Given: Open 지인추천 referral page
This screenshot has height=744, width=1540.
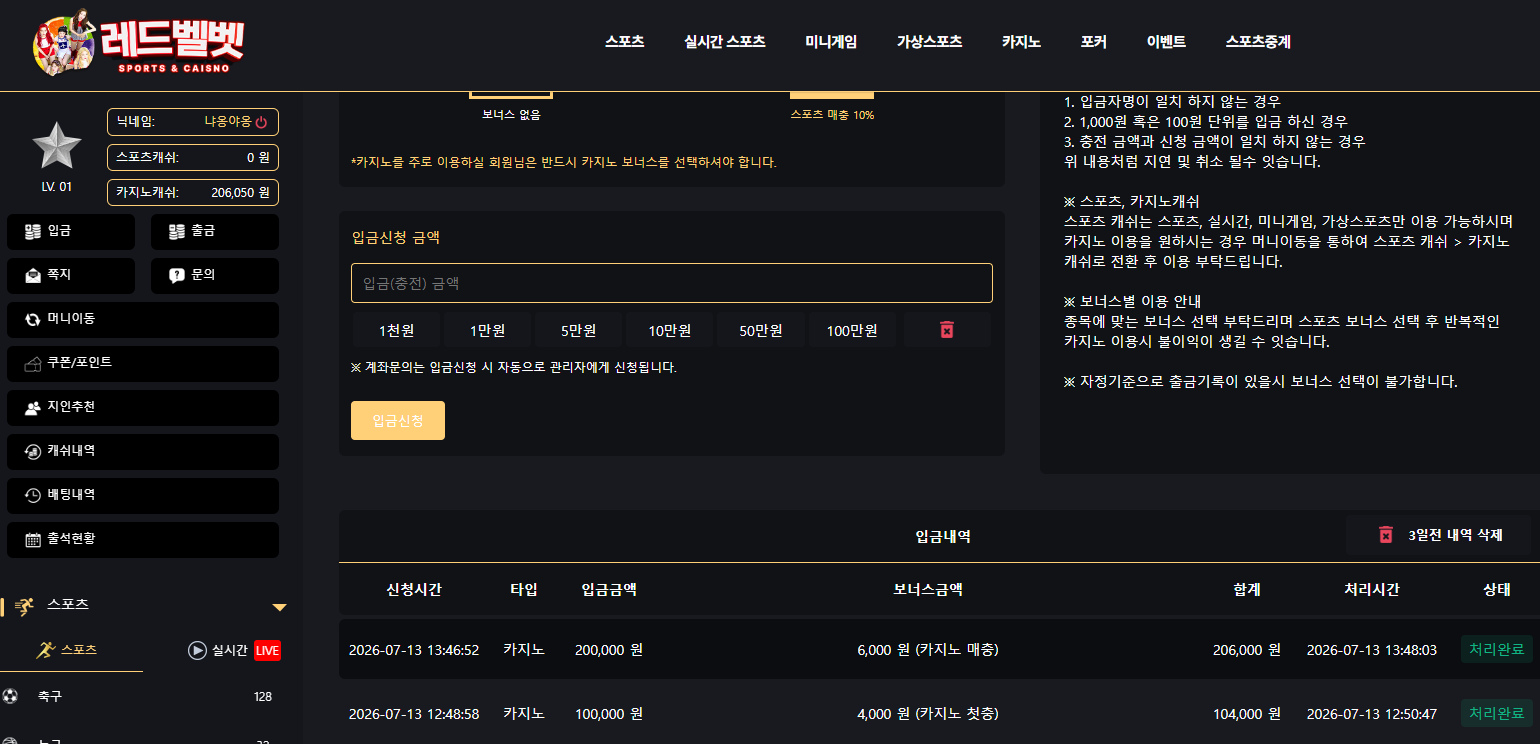Looking at the screenshot, I should coord(143,408).
